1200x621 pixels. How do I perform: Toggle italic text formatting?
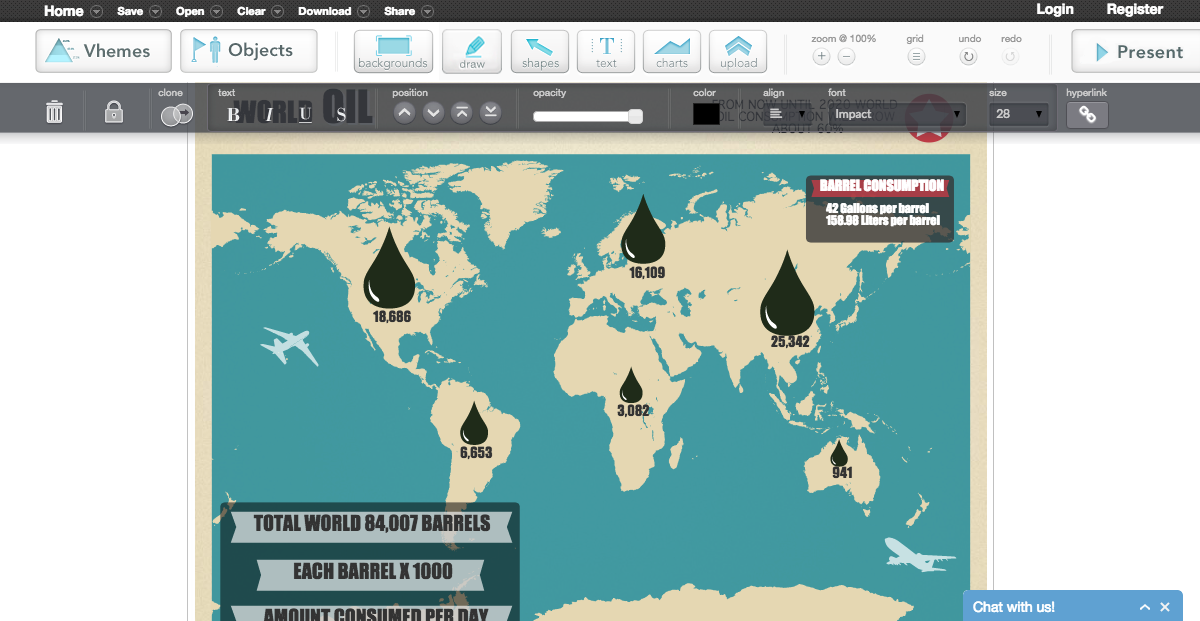tap(269, 115)
